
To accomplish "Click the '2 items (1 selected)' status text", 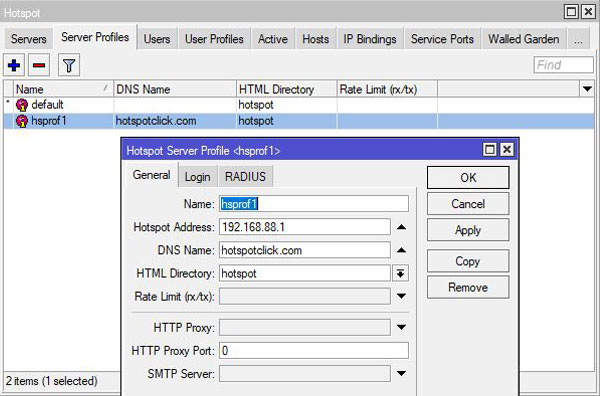I will [52, 381].
